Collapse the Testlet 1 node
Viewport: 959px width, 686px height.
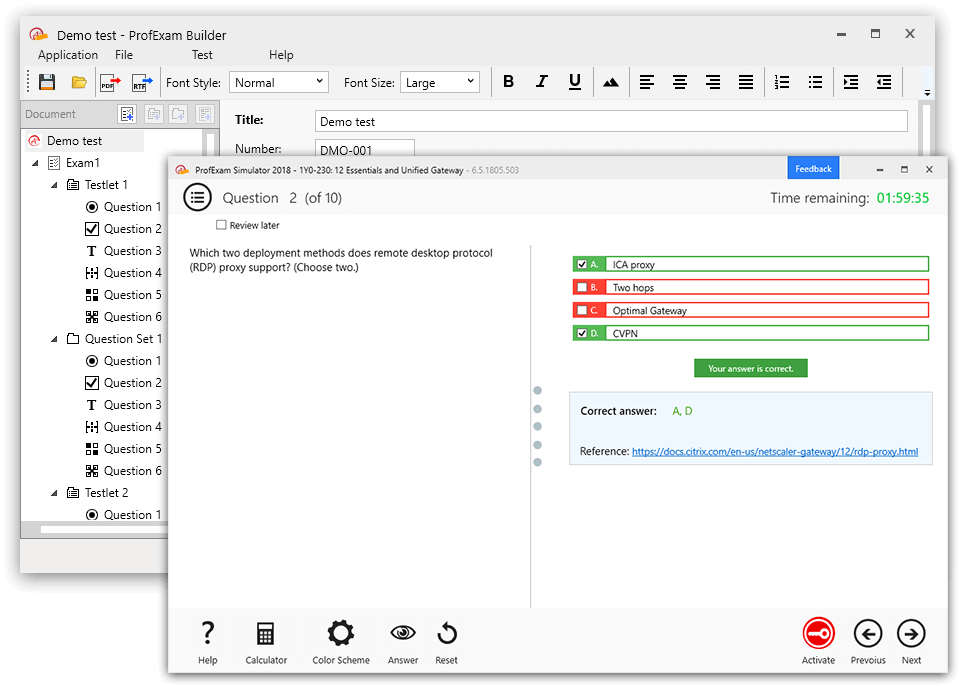[x=54, y=185]
